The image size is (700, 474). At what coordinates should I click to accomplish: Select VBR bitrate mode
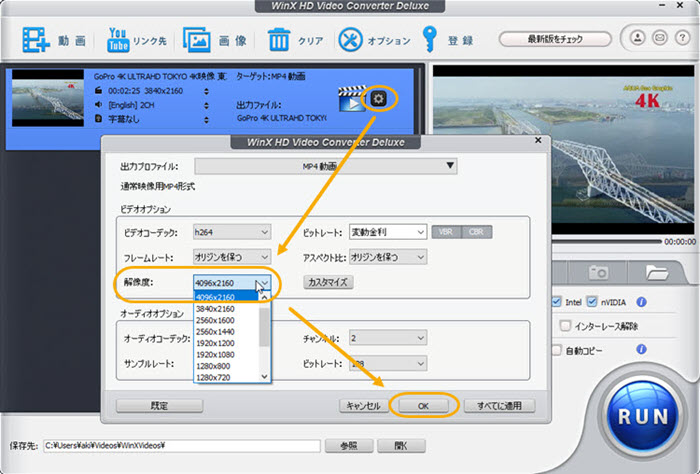point(446,232)
